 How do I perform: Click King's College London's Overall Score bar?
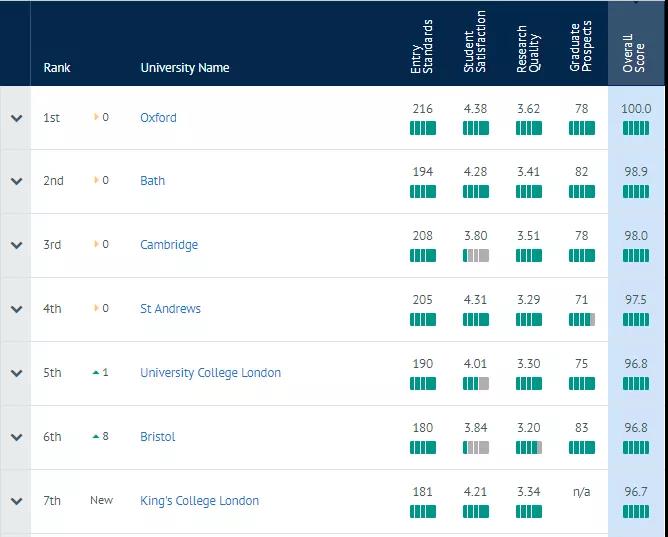(636, 511)
